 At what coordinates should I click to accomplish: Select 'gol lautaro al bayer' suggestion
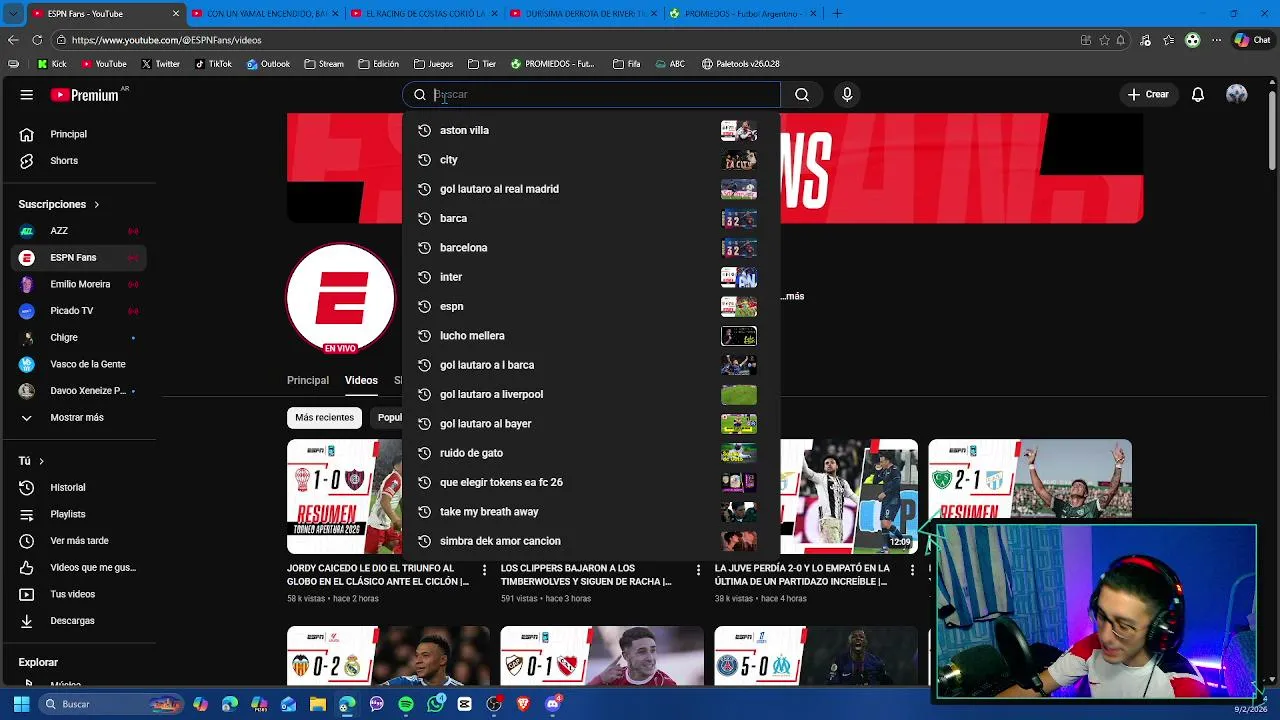pyautogui.click(x=591, y=424)
